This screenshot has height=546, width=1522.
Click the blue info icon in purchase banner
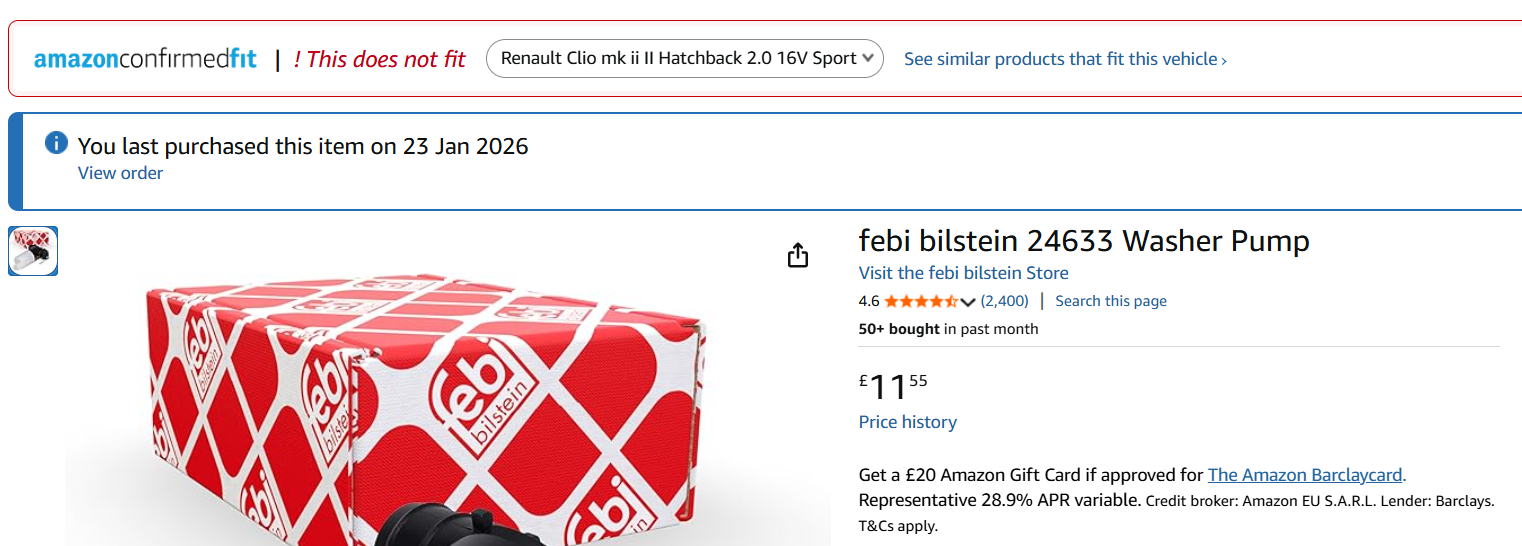(x=56, y=143)
